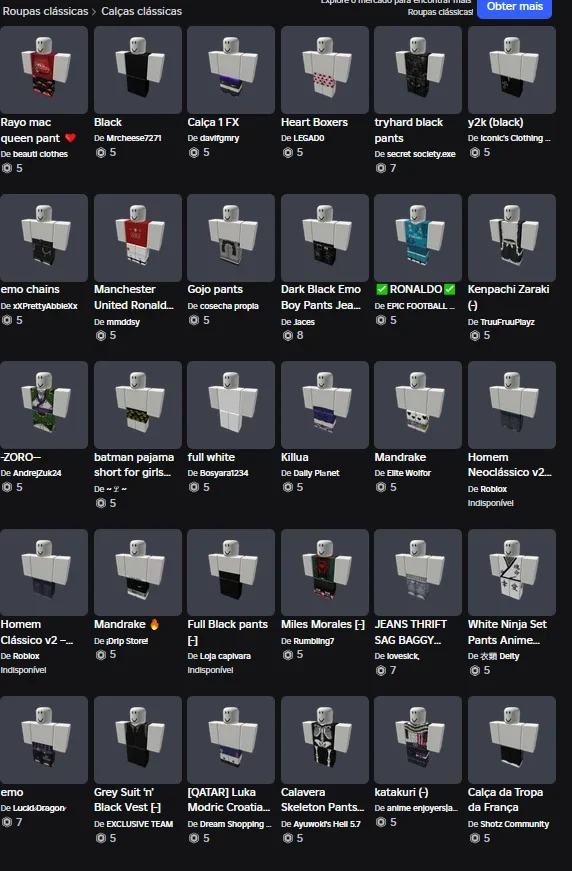Open the y2k (black) item thumbnail
This screenshot has width=572, height=871.
(512, 70)
